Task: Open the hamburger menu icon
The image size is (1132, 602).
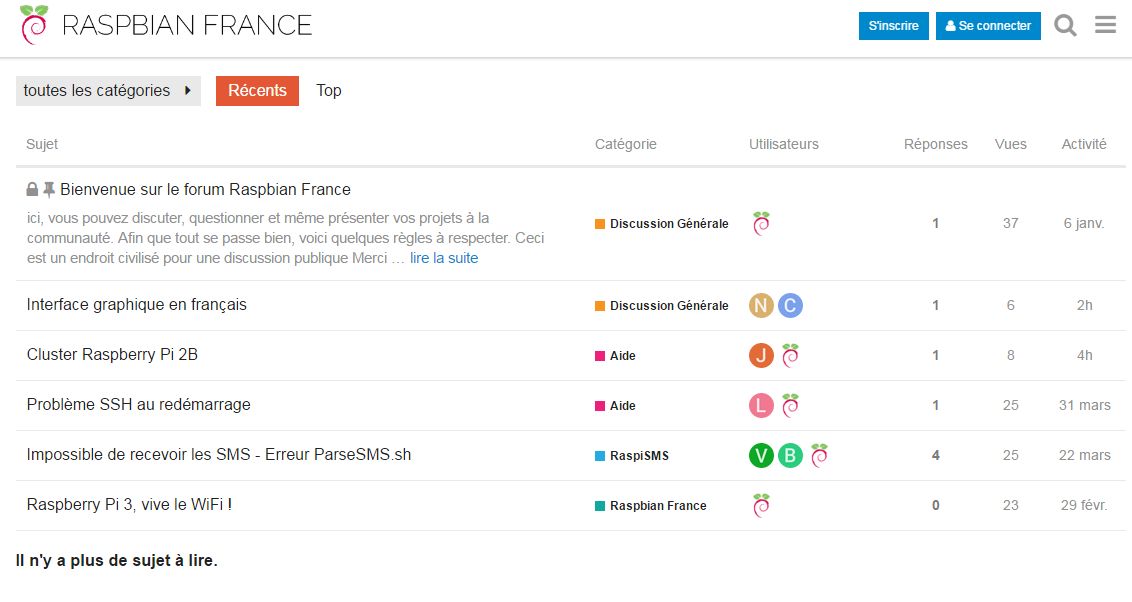Action: [x=1105, y=25]
